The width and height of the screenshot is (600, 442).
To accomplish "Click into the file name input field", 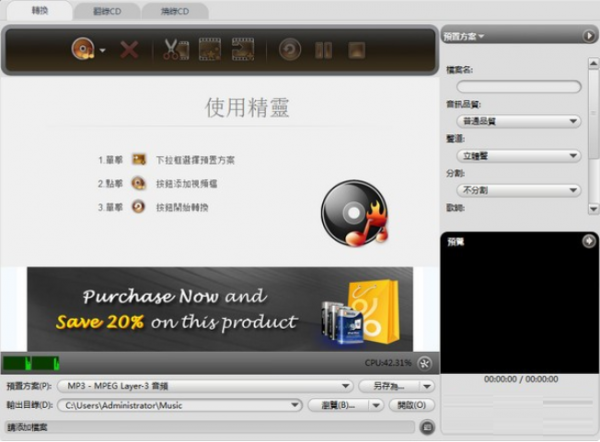I will tap(519, 87).
